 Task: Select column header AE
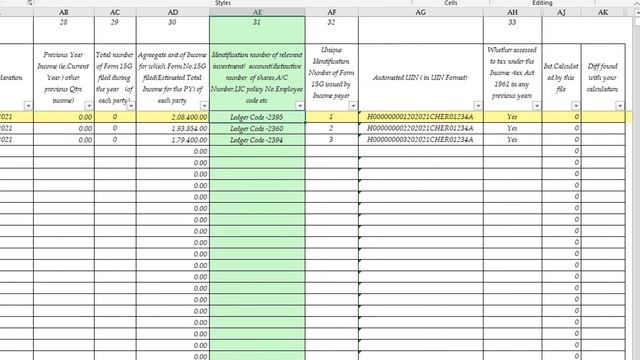pyautogui.click(x=257, y=12)
